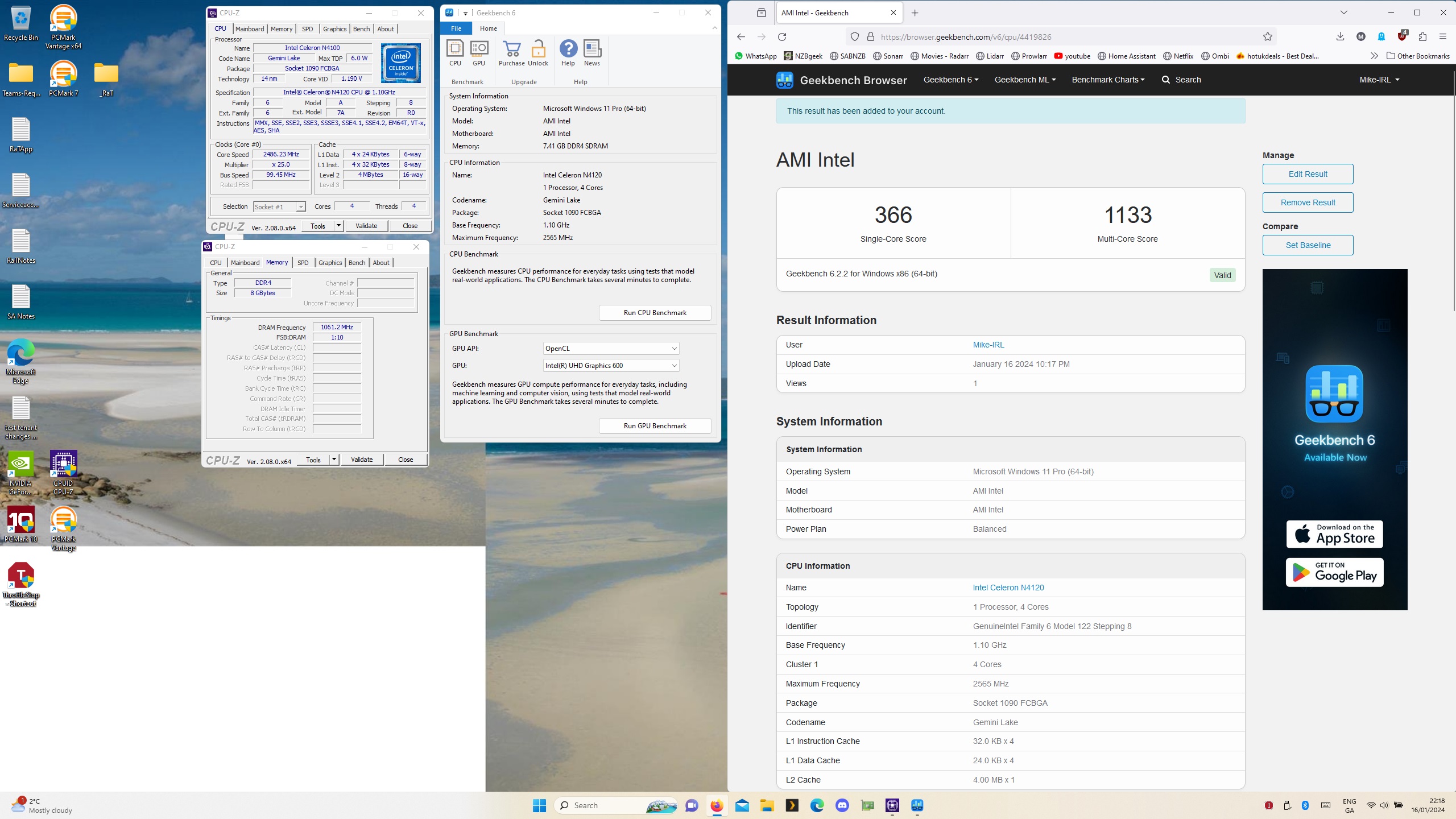Switch to Graphics tab in lower CPU-Z
Viewport: 1456px width, 819px height.
pos(330,263)
